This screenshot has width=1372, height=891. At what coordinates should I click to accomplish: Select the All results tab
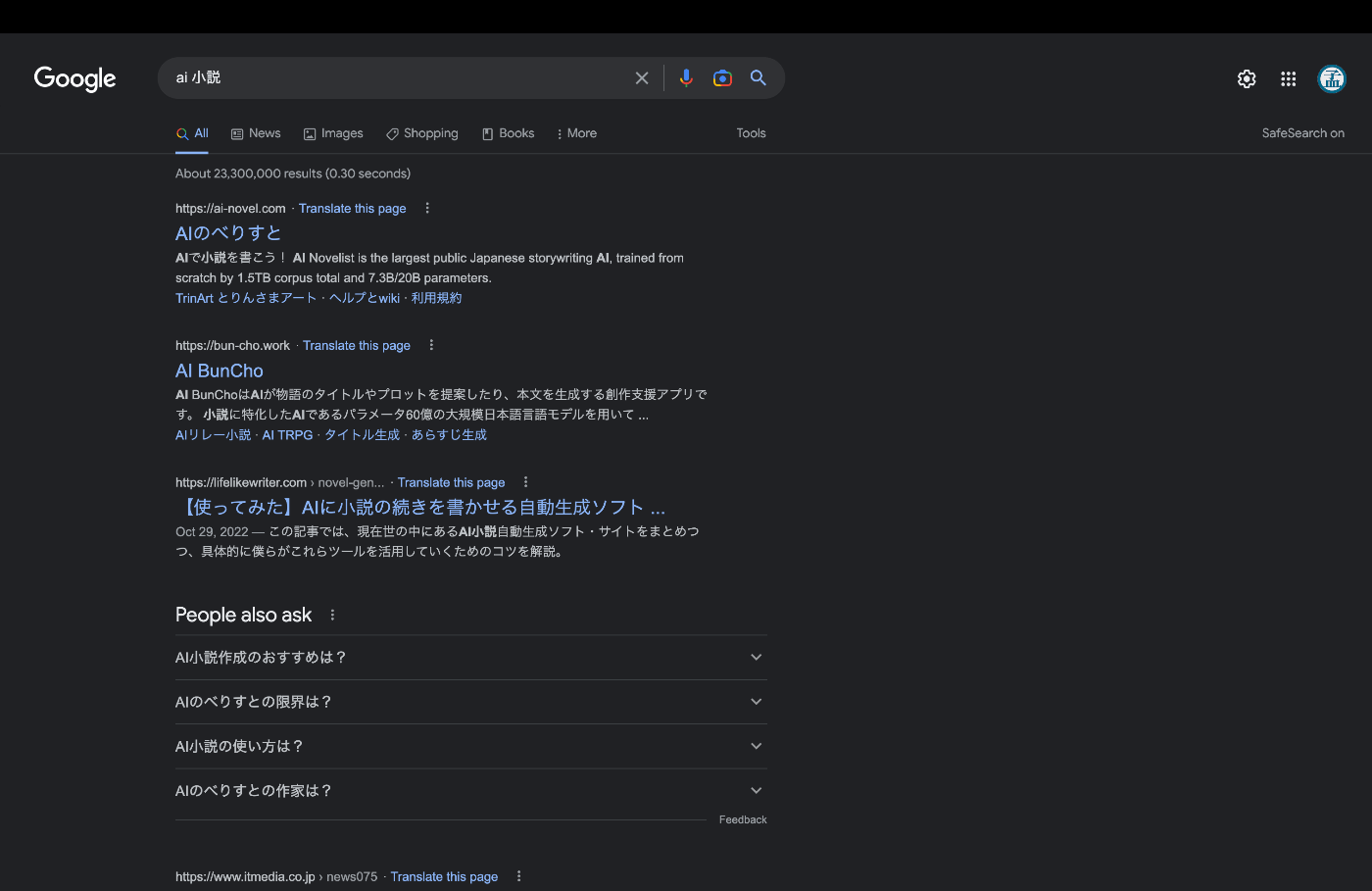[192, 133]
